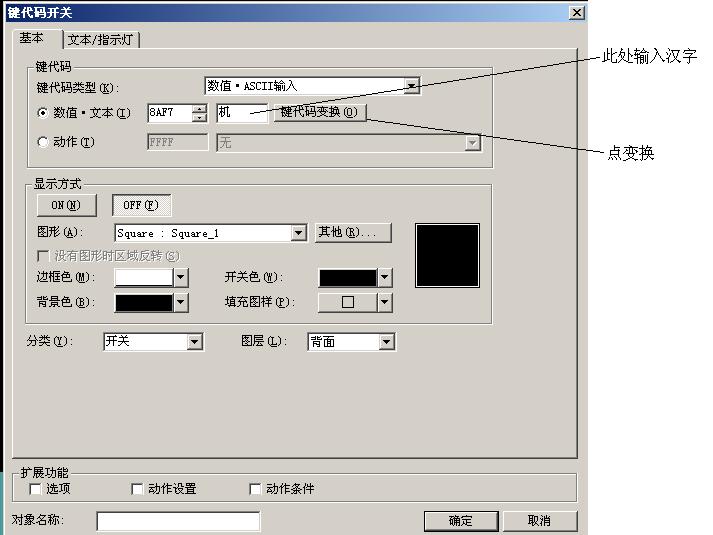Enable the 动作设置 checkbox
The width and height of the screenshot is (713, 535).
pos(138,489)
